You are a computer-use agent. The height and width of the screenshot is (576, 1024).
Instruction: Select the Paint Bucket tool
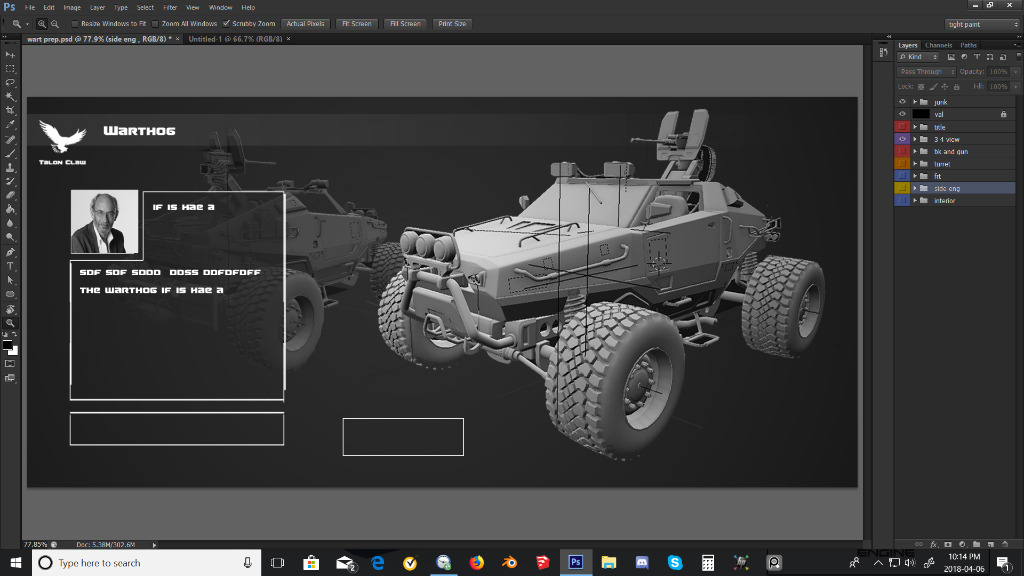(10, 210)
